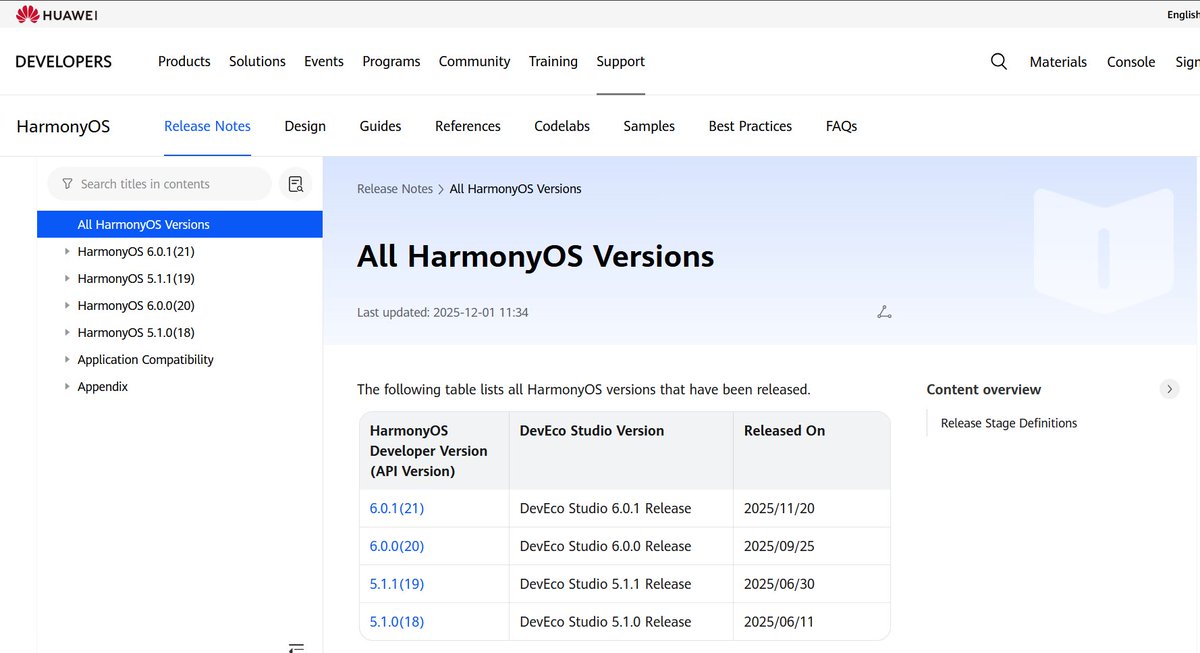Click the share icon under the title
This screenshot has height=653, width=1200.
coord(884,312)
